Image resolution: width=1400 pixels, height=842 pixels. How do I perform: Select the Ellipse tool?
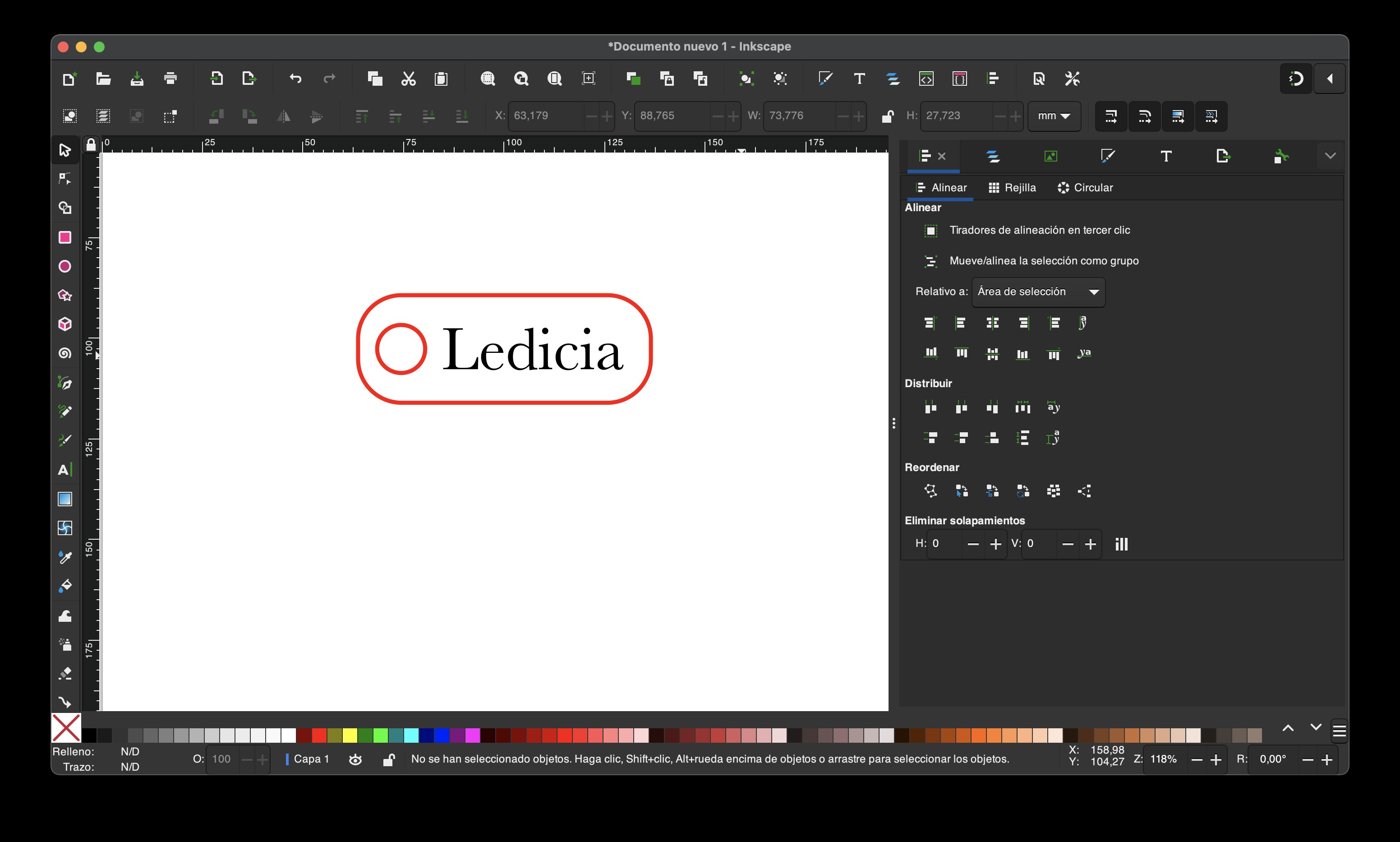[64, 266]
